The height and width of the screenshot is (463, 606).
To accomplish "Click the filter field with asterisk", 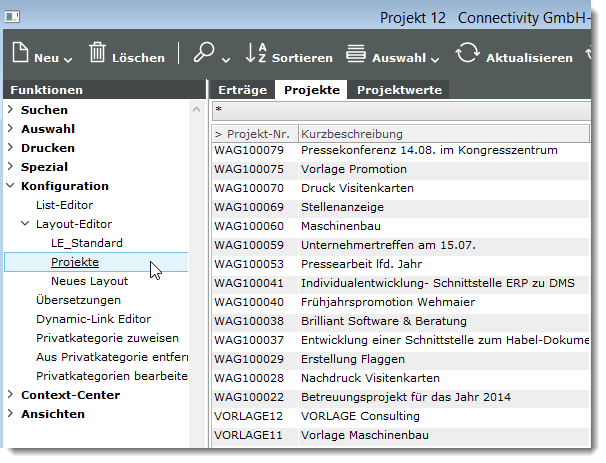I will click(400, 110).
